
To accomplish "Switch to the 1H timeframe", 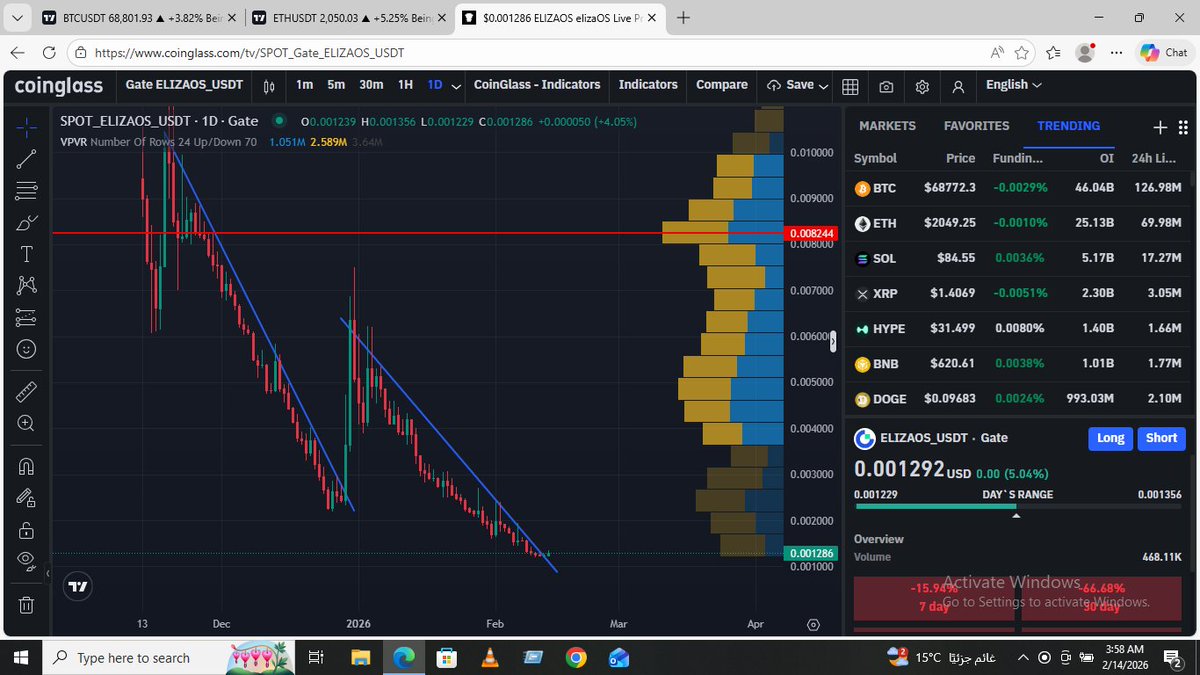I will [x=405, y=85].
